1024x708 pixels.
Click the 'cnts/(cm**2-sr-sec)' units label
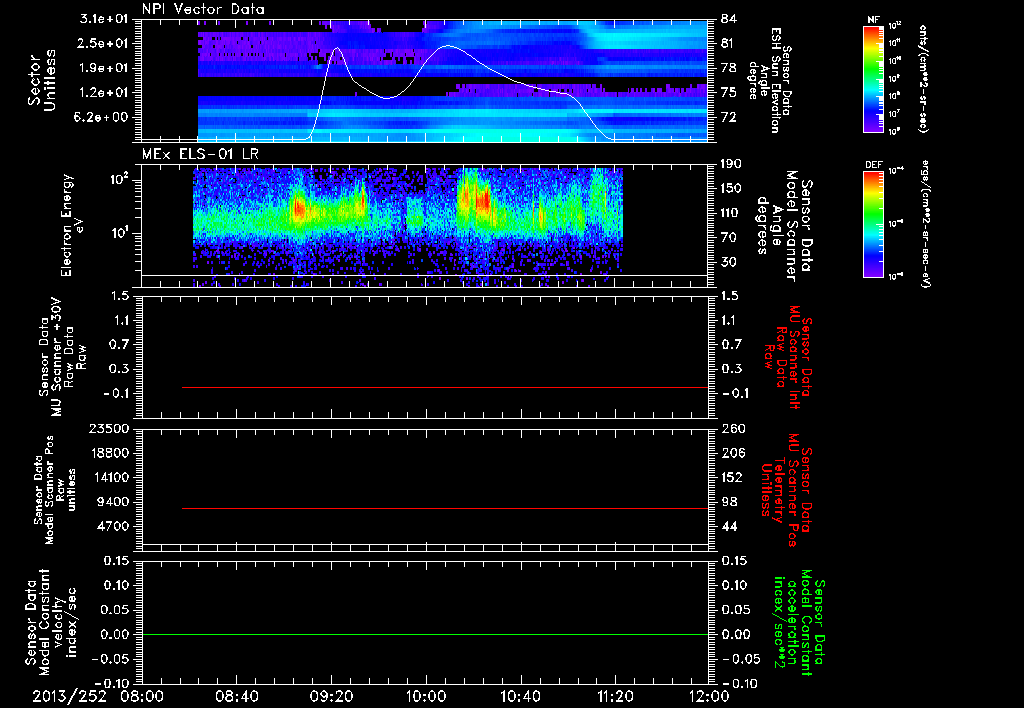click(923, 78)
